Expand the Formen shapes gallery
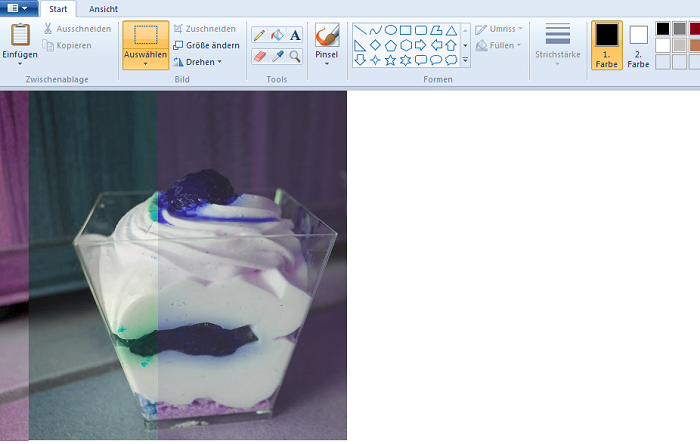Image resolution: width=700 pixels, height=444 pixels. [465, 60]
